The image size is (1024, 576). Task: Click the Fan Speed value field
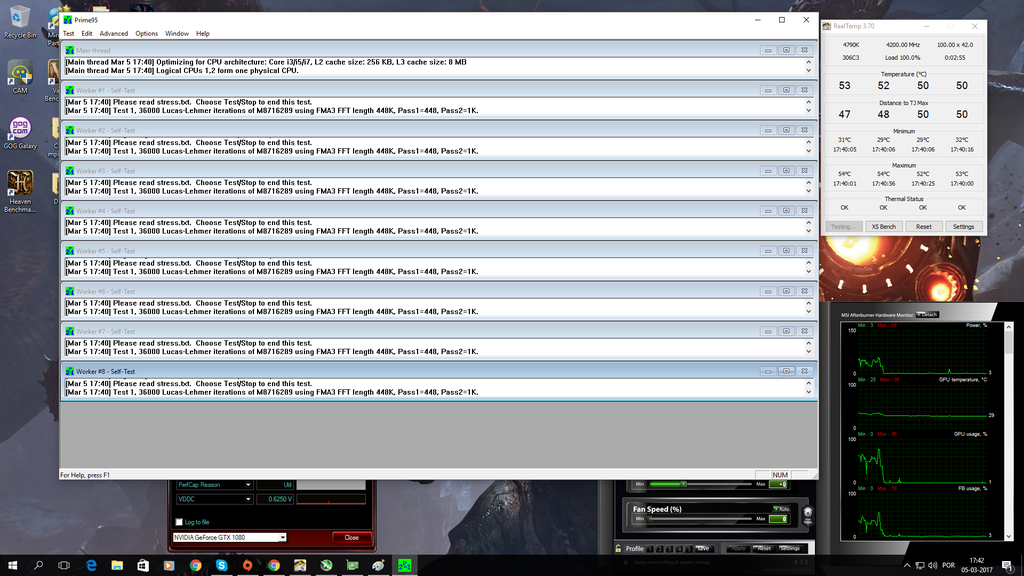pos(778,519)
